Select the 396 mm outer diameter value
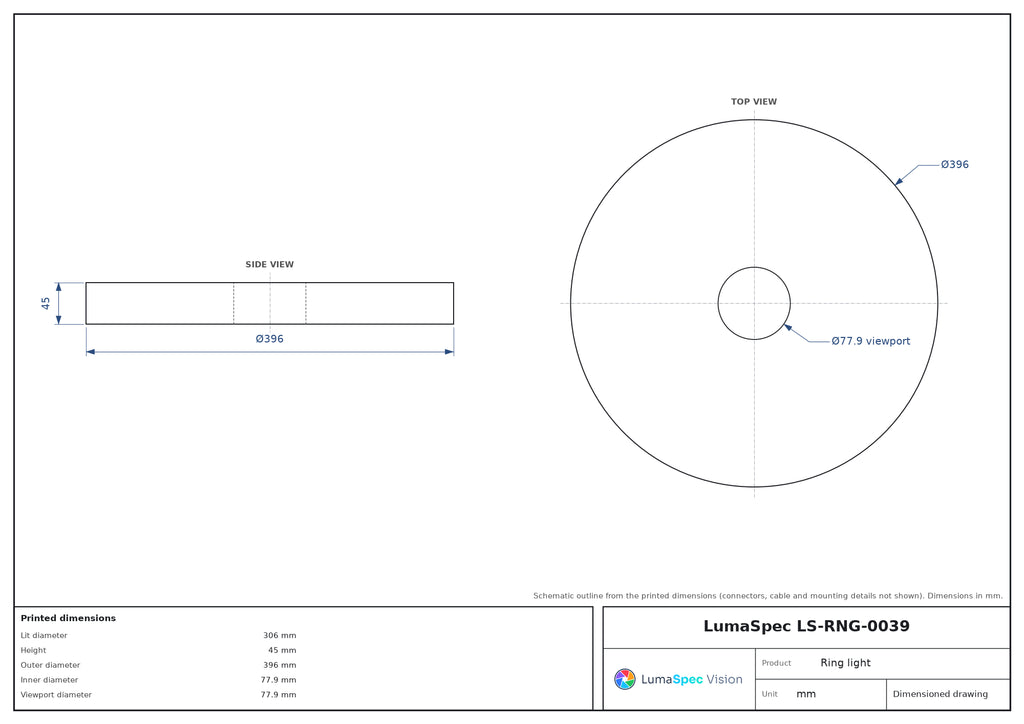The height and width of the screenshot is (724, 1024). click(280, 665)
